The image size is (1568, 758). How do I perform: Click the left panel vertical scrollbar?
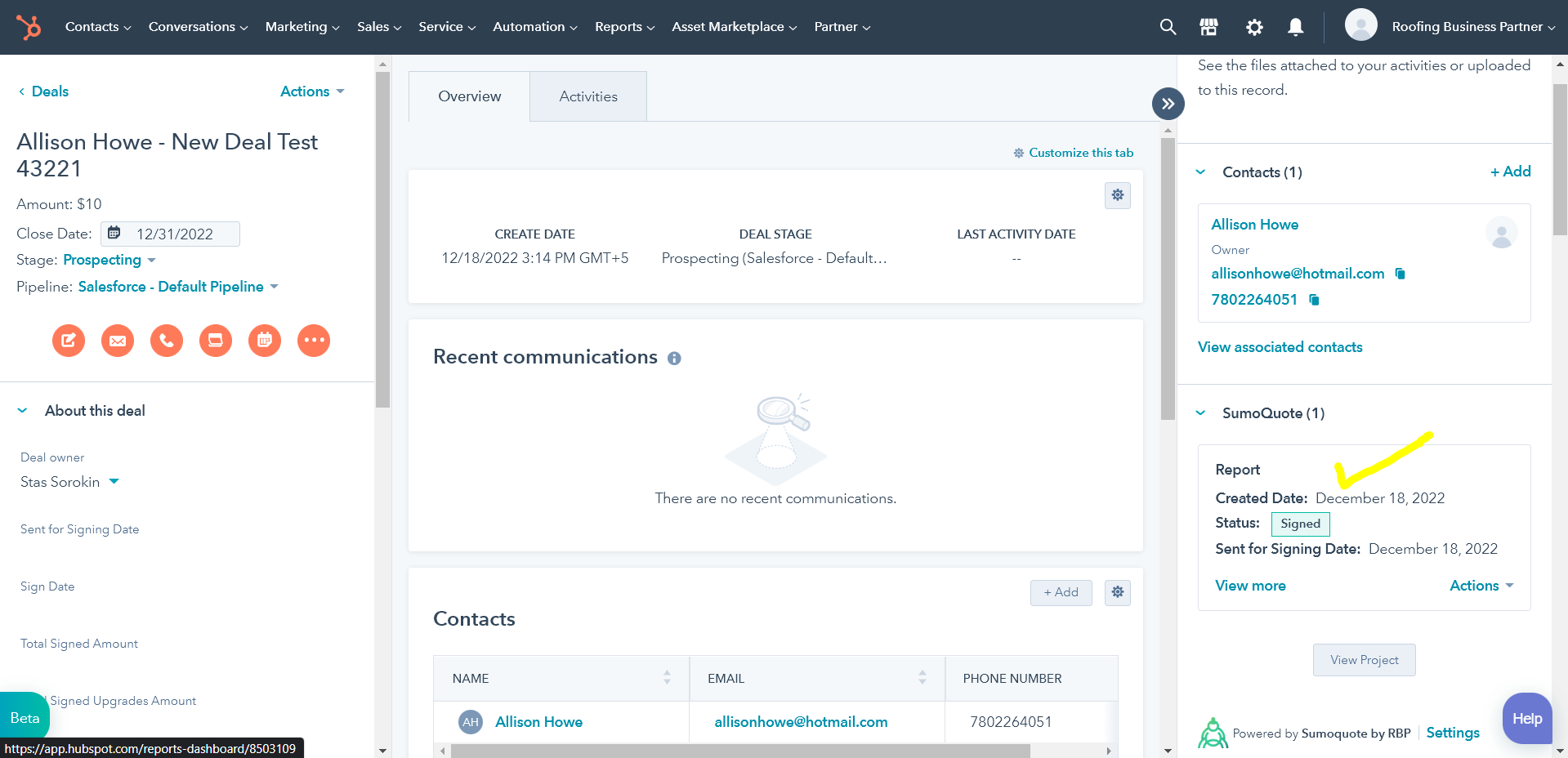click(382, 239)
